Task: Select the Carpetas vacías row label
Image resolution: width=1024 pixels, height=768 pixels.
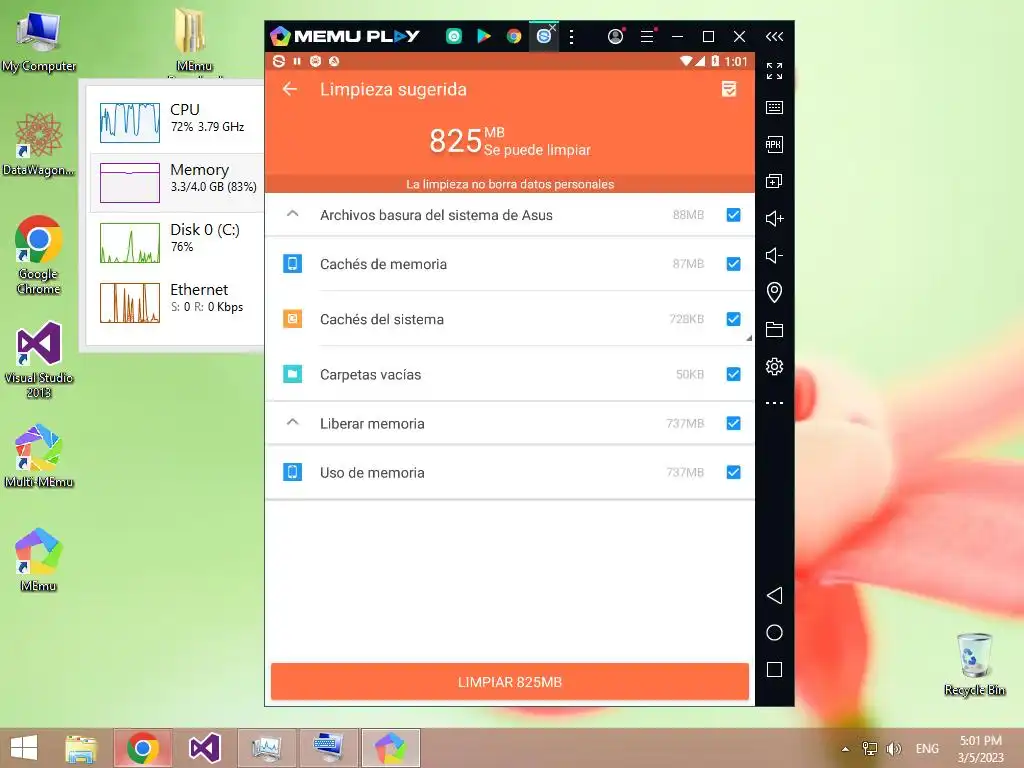Action: [x=370, y=374]
